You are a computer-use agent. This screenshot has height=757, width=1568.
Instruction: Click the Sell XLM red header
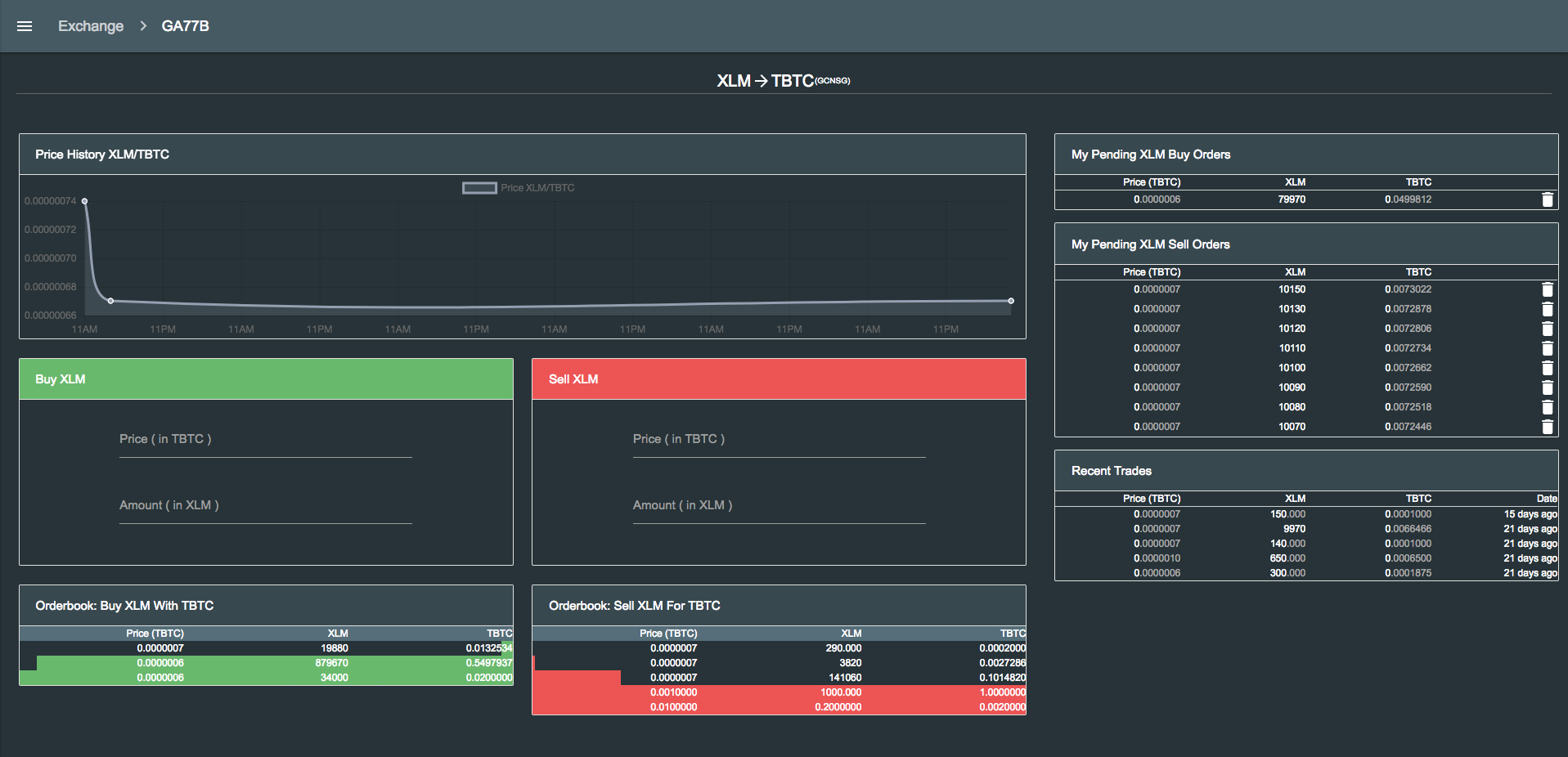(x=779, y=379)
